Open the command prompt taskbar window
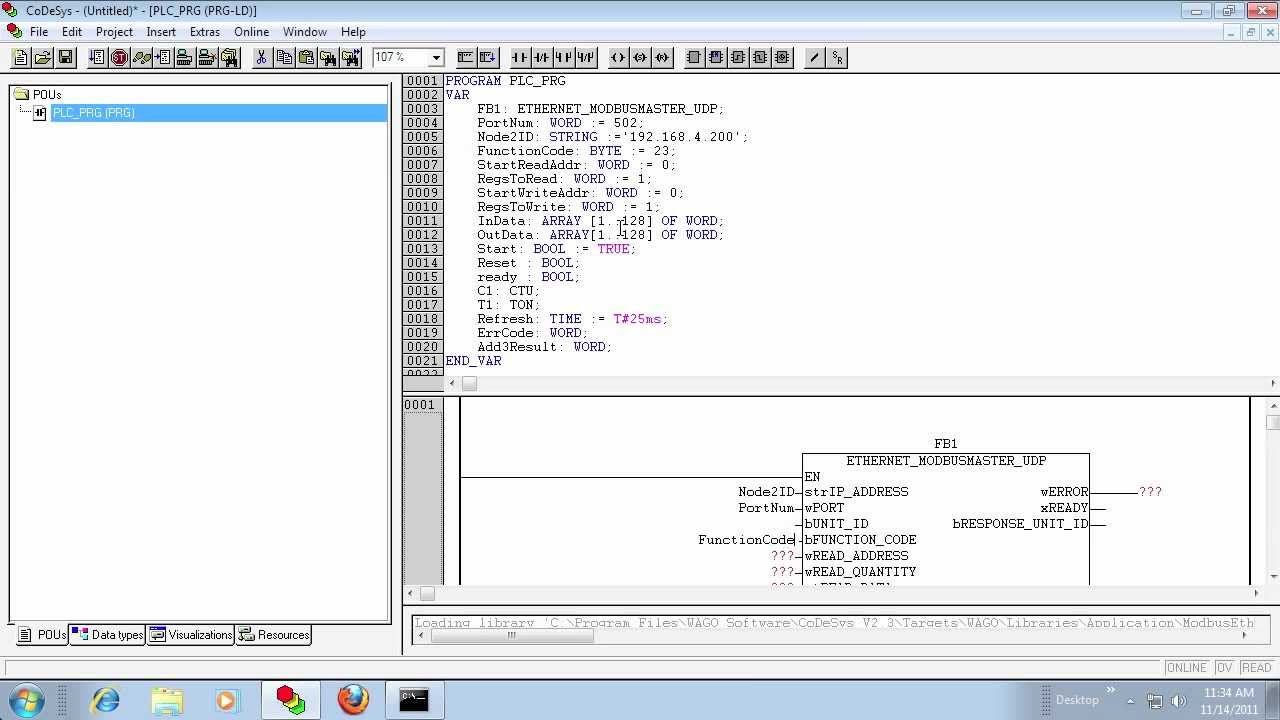The height and width of the screenshot is (720, 1280). click(x=414, y=700)
